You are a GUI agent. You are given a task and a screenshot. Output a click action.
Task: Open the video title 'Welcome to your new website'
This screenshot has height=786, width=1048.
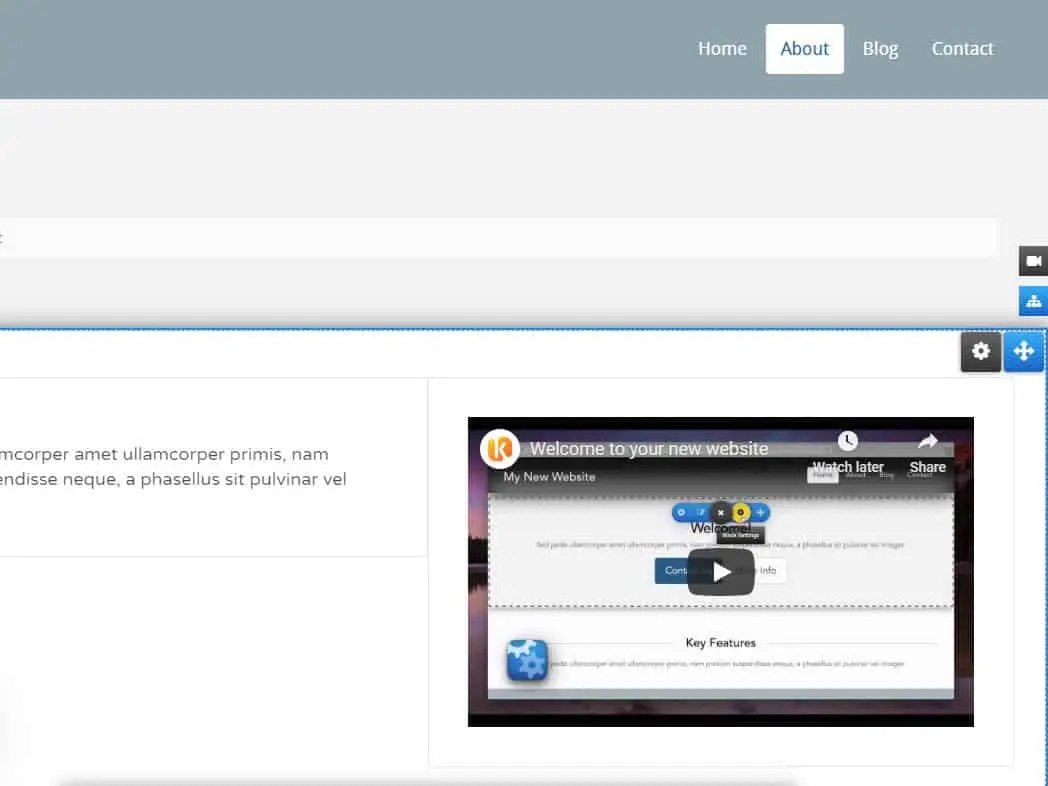649,448
